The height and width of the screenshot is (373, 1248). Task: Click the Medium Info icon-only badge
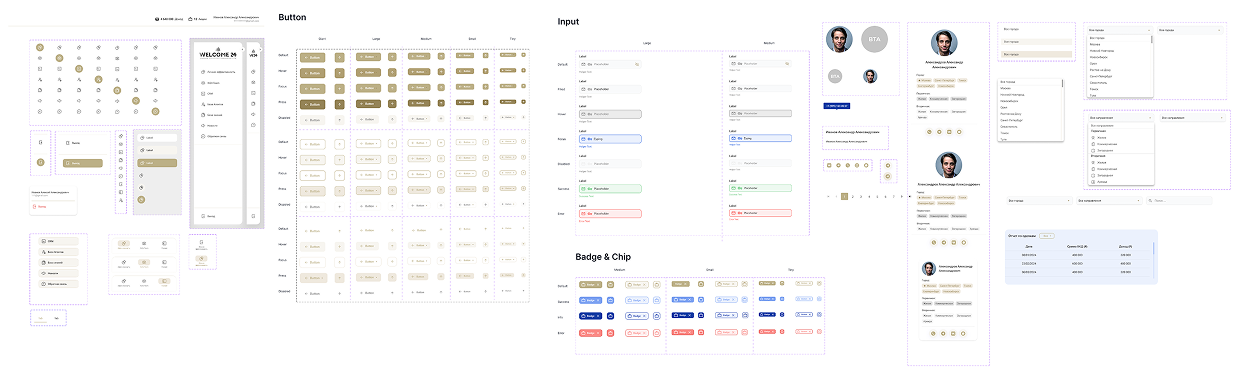(x=611, y=315)
